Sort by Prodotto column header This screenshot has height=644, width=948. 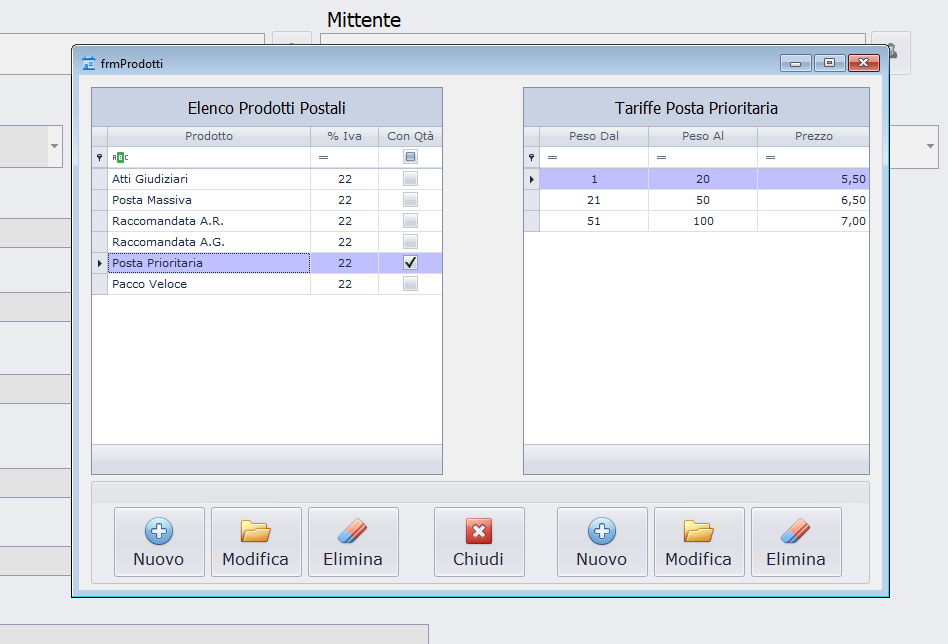[x=208, y=136]
